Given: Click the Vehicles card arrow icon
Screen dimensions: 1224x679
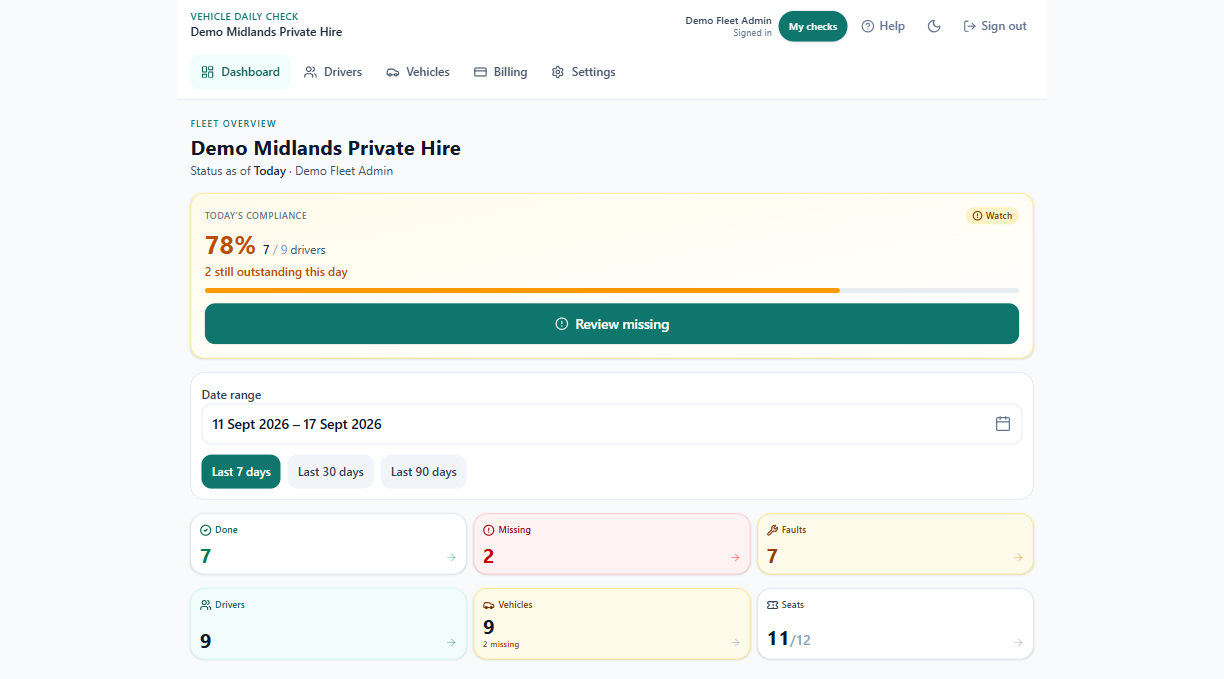Looking at the screenshot, I should 736,642.
